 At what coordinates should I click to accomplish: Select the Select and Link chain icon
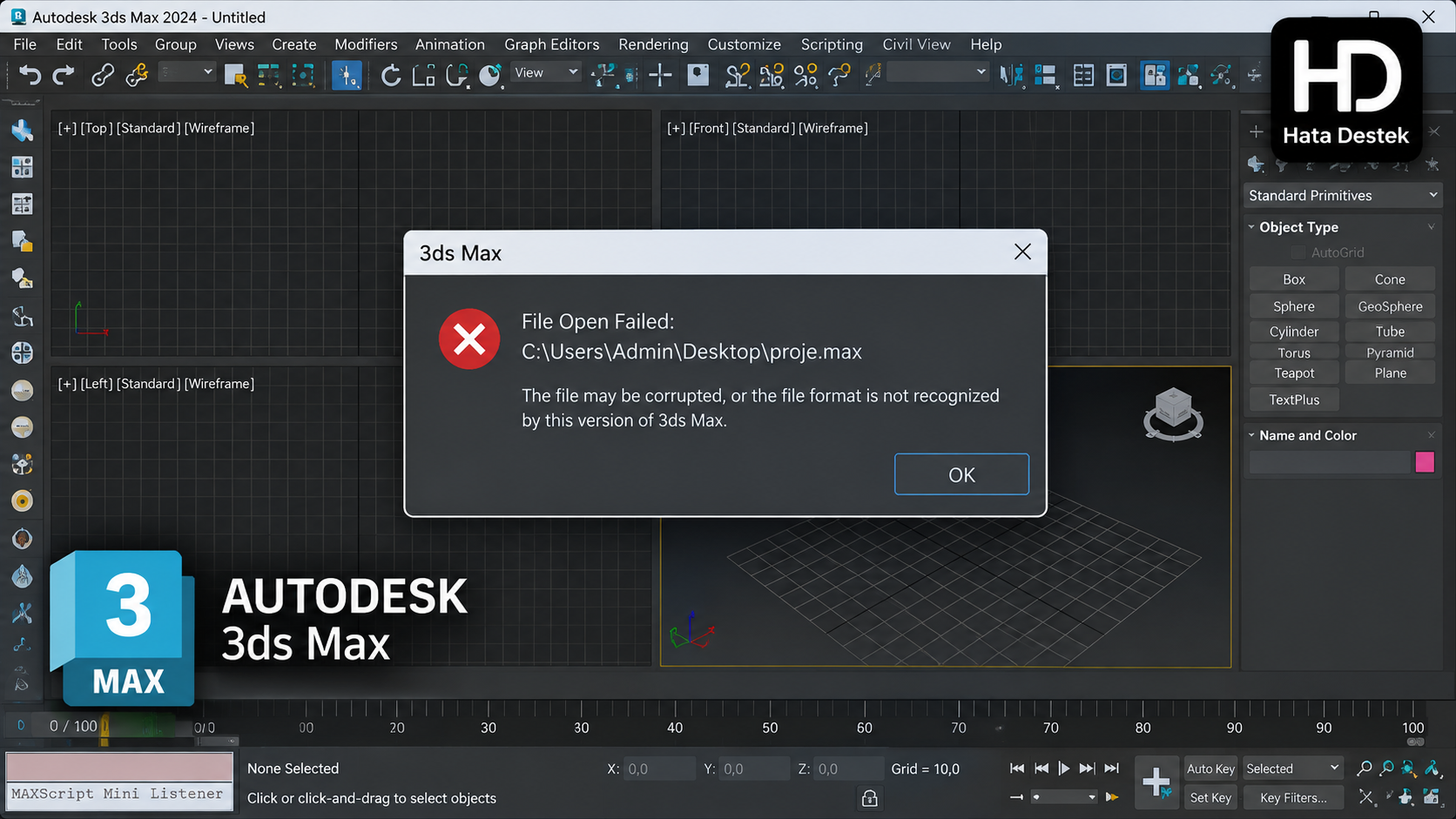pos(102,76)
